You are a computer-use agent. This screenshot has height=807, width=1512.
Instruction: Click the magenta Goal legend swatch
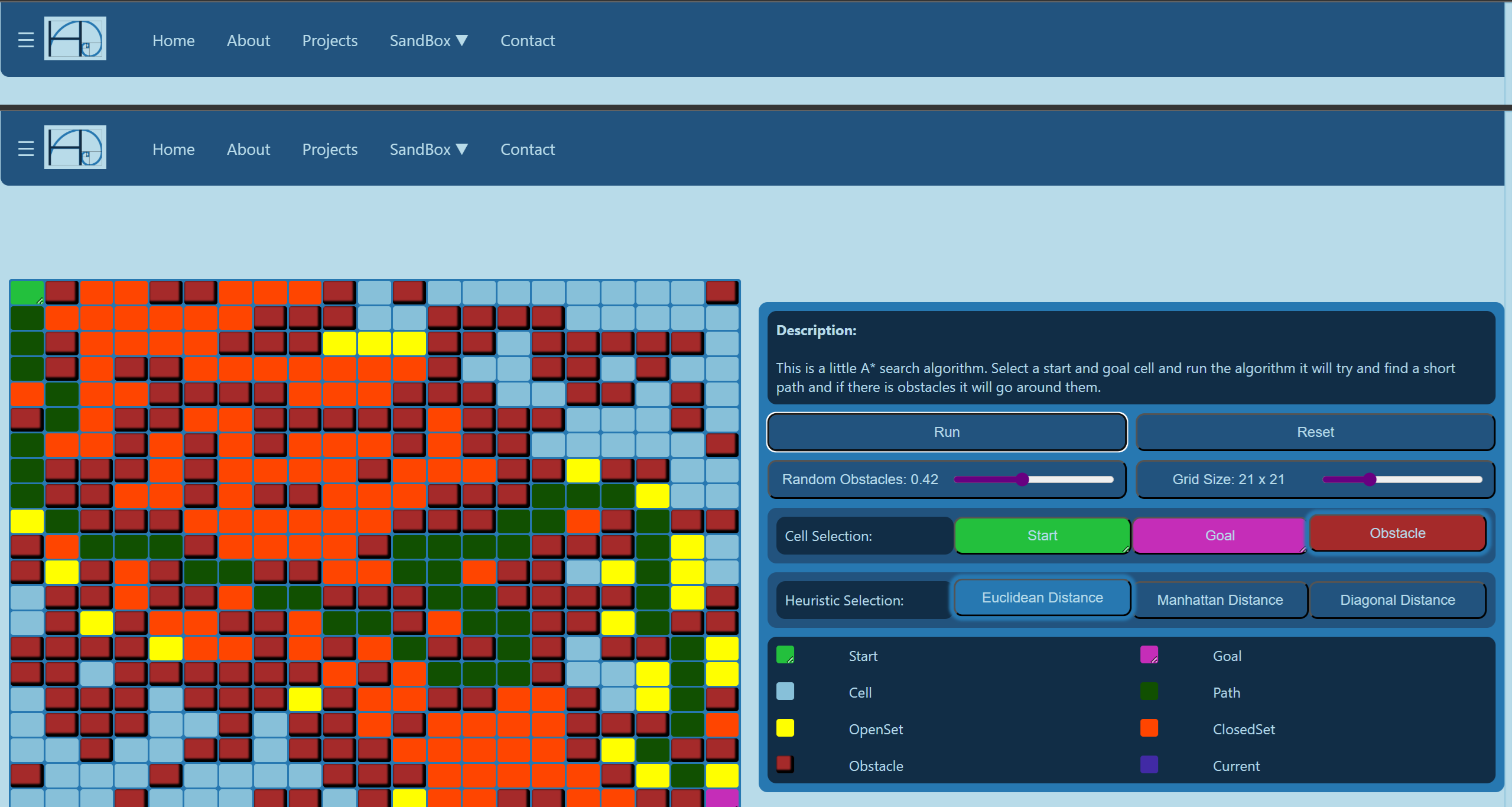click(x=1149, y=654)
